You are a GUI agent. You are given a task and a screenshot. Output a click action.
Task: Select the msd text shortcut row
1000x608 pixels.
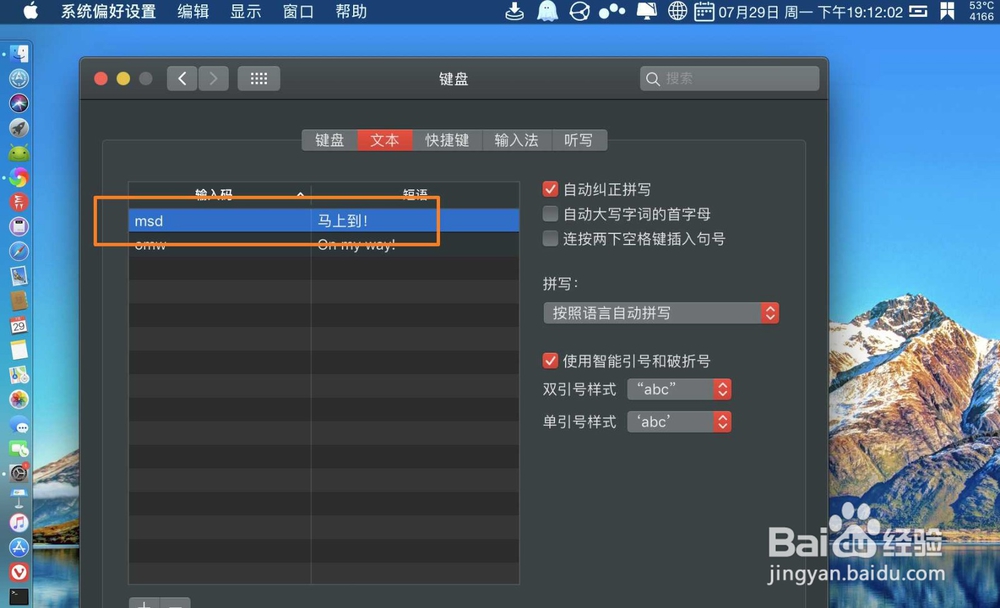tap(250, 220)
